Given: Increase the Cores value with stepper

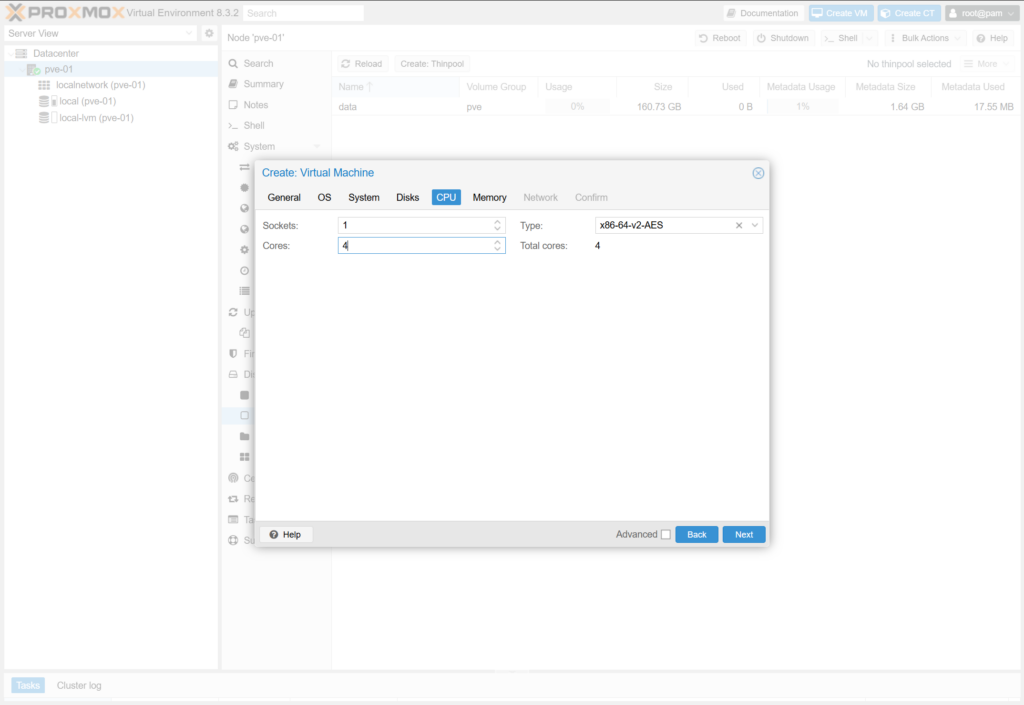Looking at the screenshot, I should 498,242.
